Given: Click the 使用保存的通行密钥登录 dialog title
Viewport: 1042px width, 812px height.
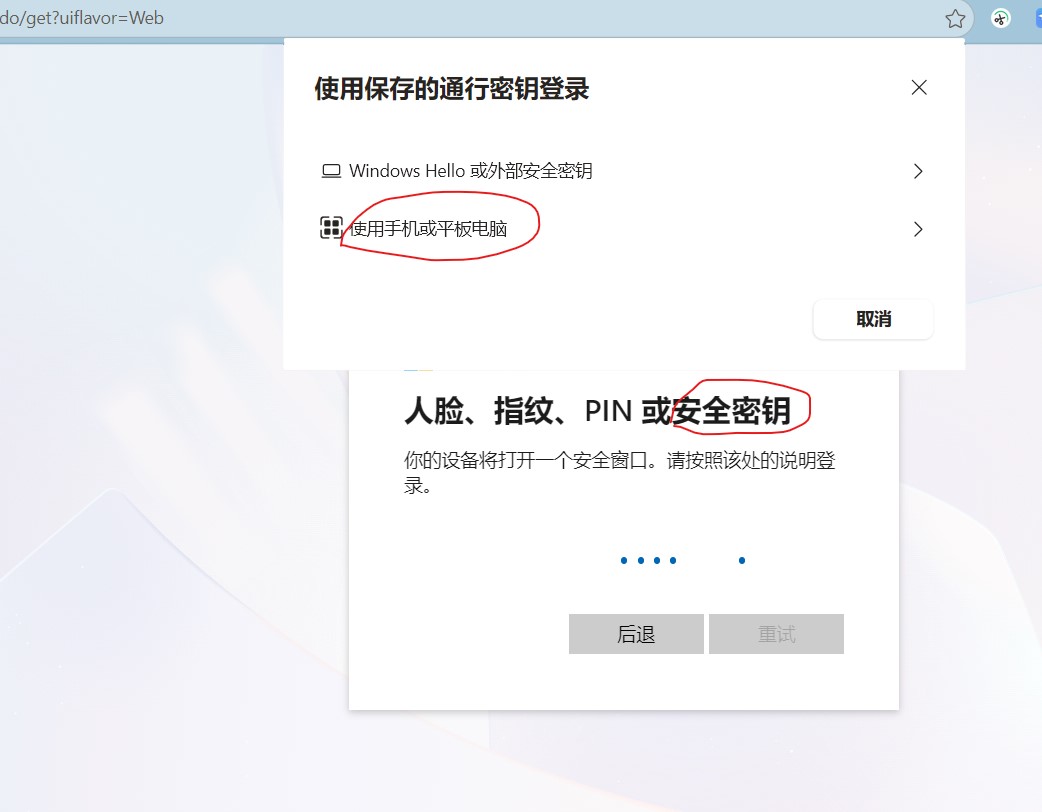Looking at the screenshot, I should [452, 89].
